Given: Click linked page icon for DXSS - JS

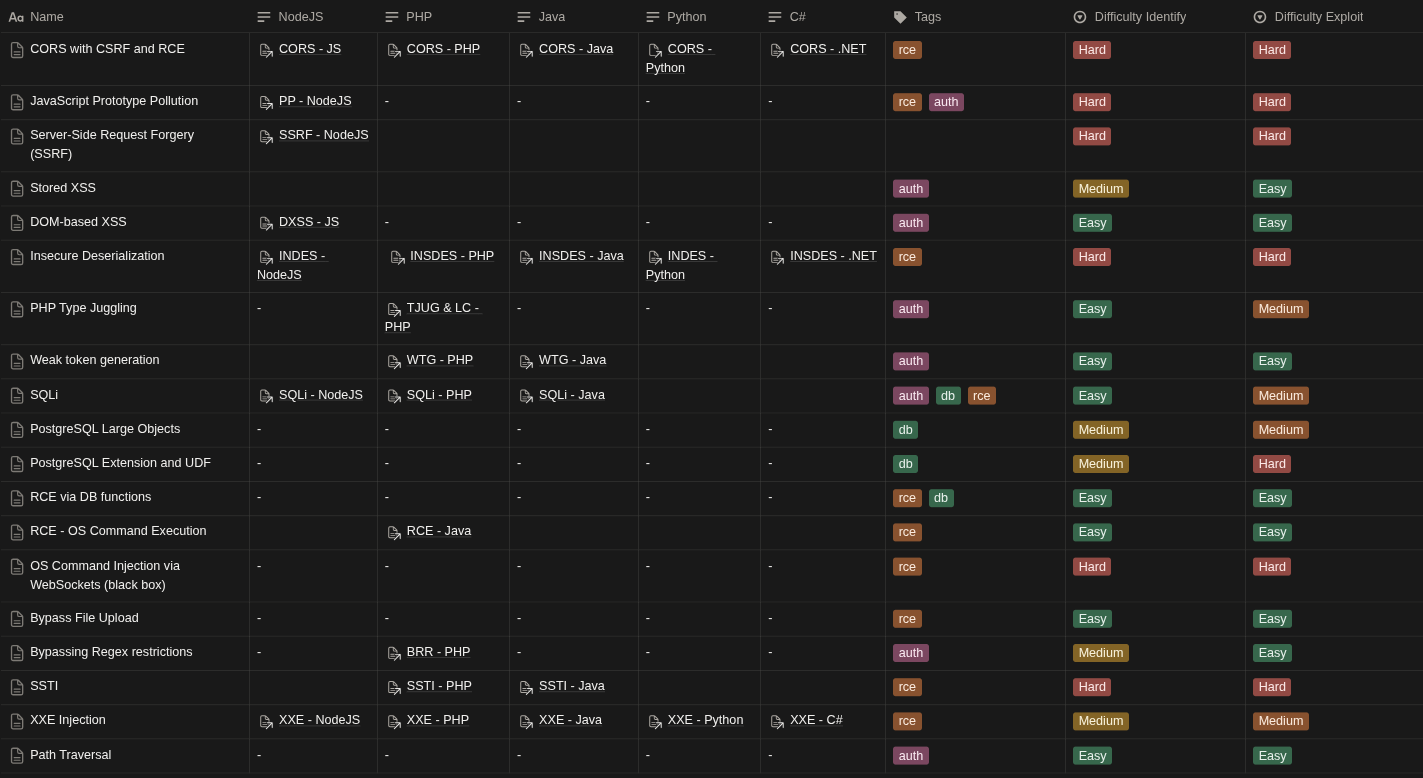Looking at the screenshot, I should click(266, 223).
